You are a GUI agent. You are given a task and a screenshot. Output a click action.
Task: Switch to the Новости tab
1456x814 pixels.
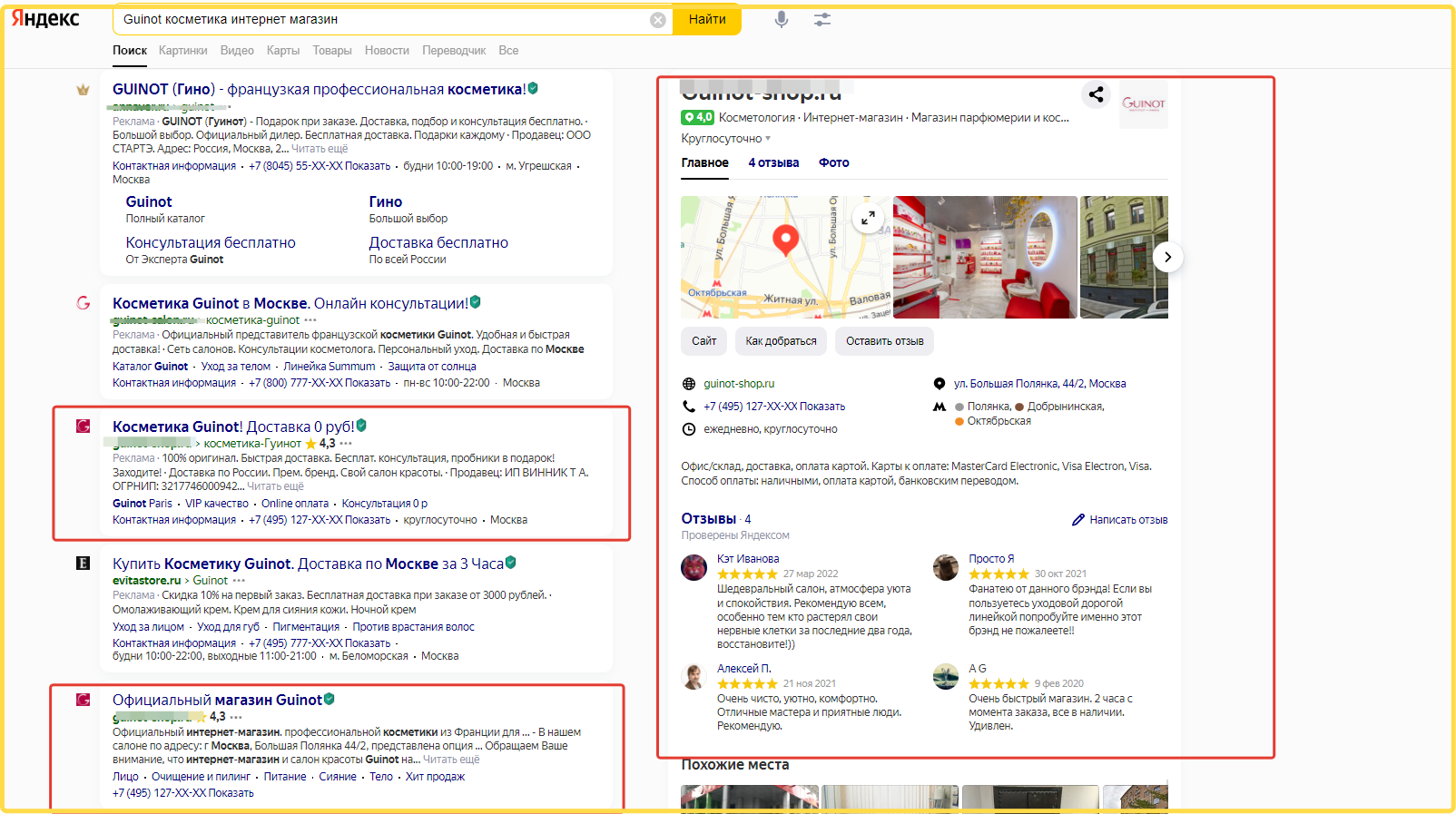coord(387,51)
